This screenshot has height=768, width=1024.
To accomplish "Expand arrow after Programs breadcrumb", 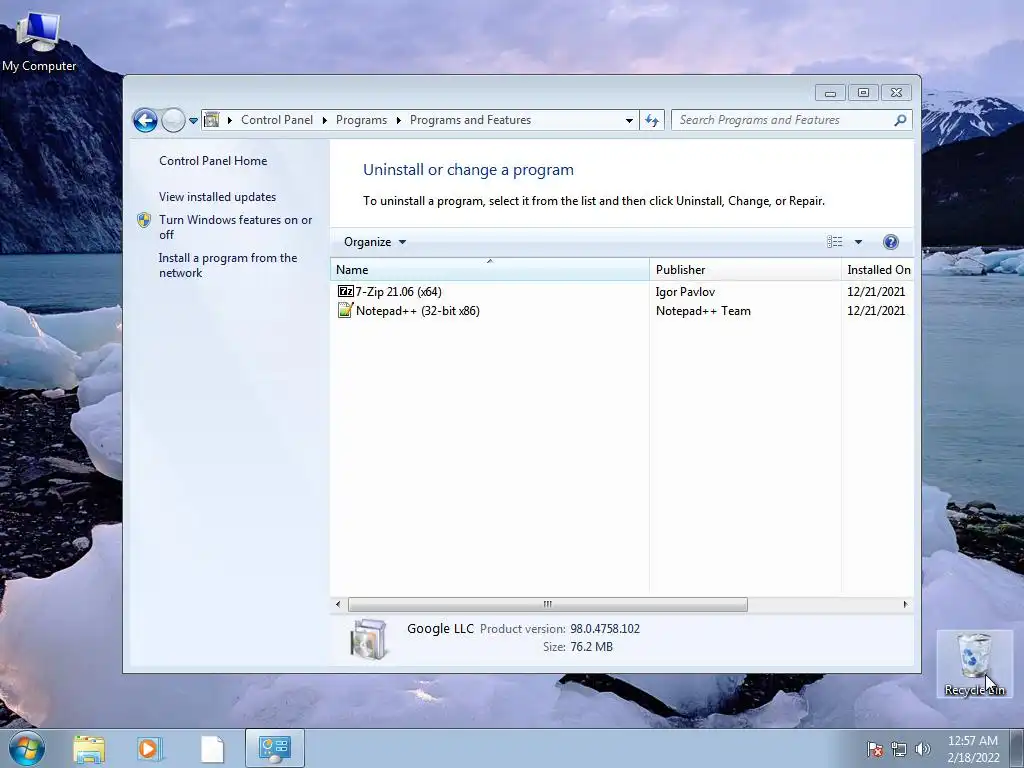I will 398,120.
